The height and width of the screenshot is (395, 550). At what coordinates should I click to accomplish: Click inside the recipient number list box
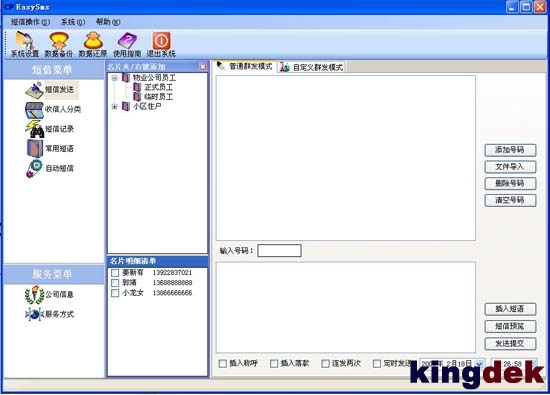pos(346,158)
